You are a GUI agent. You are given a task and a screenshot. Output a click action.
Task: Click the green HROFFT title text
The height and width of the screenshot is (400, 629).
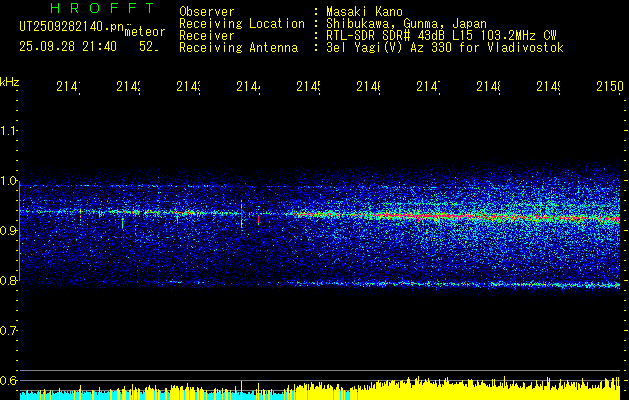[102, 8]
